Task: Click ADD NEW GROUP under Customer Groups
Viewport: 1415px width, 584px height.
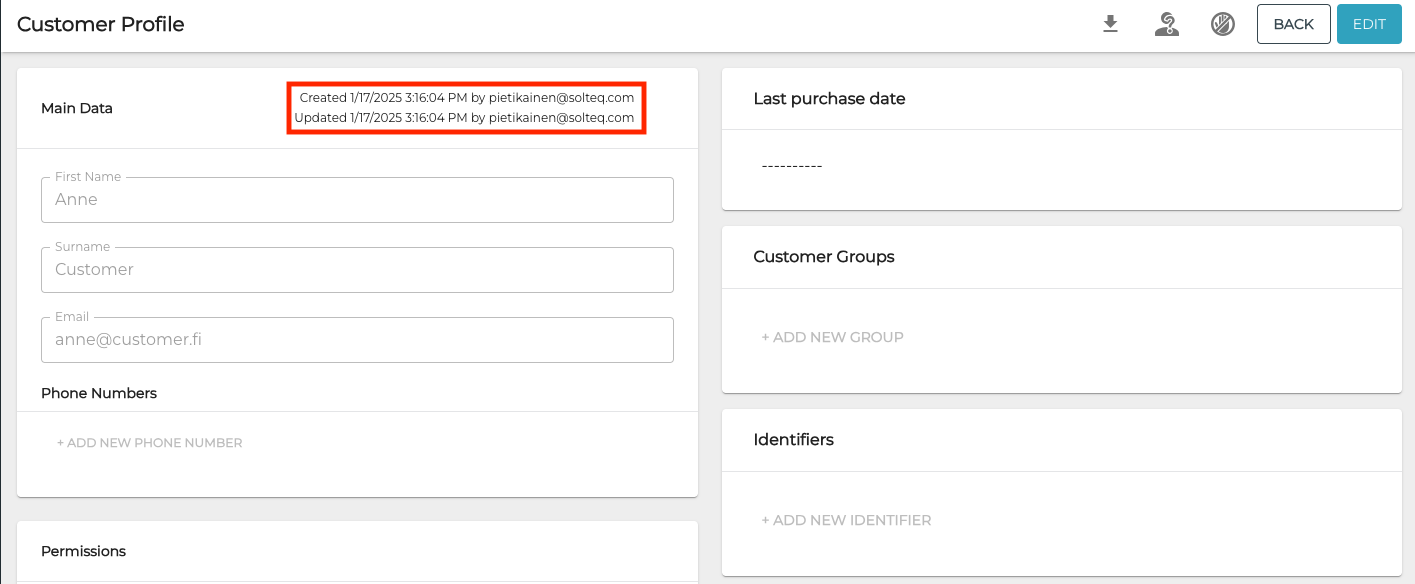Action: [x=833, y=337]
